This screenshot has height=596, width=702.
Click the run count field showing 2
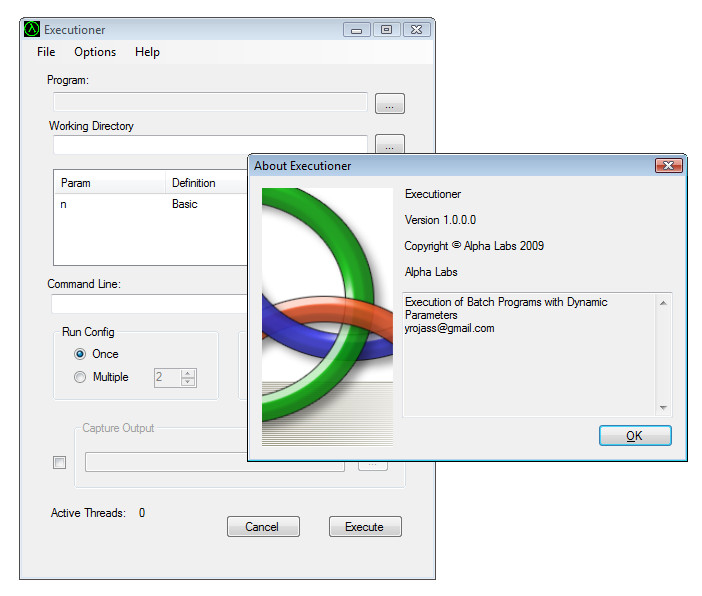168,377
